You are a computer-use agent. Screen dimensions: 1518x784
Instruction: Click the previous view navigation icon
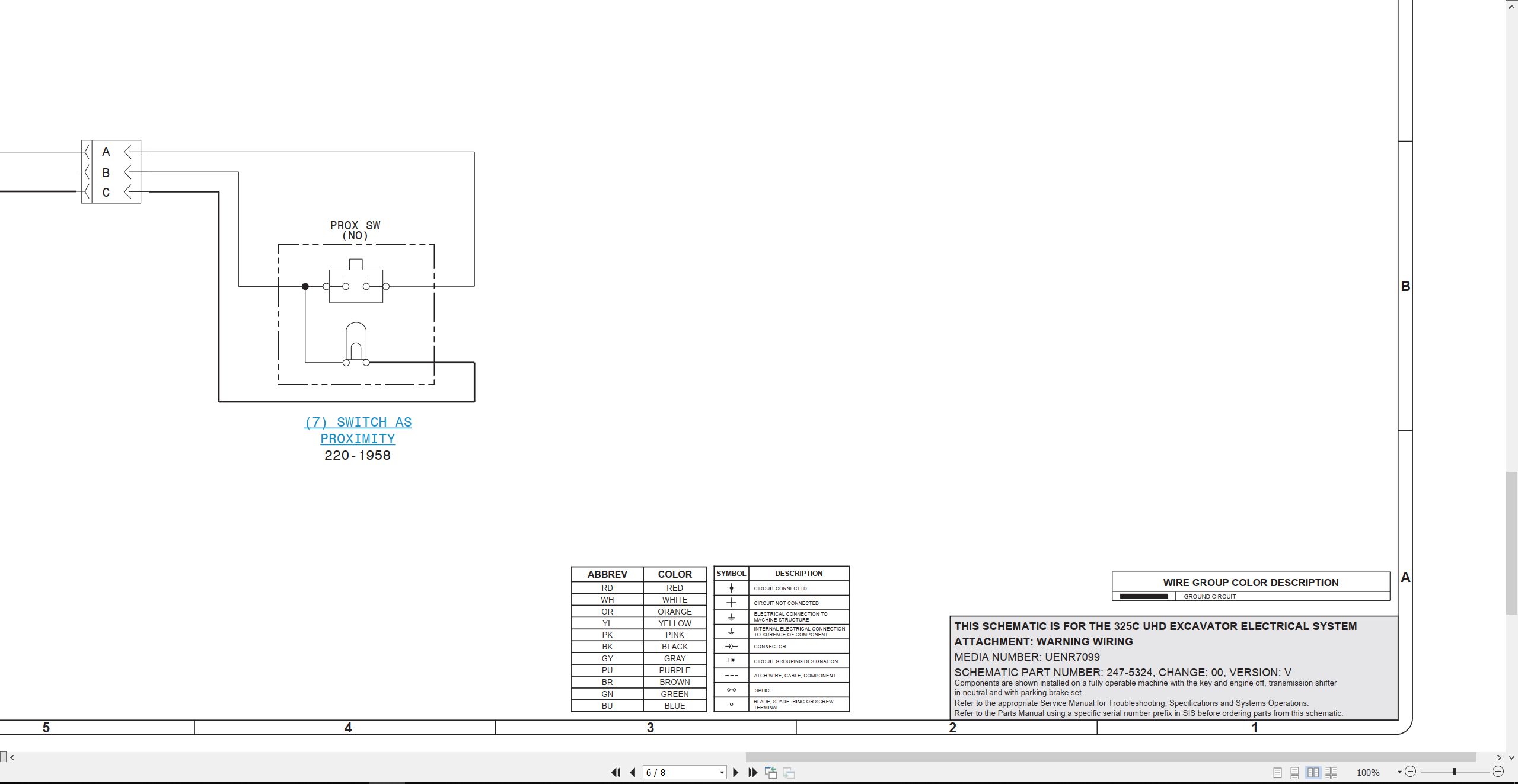pos(771,772)
